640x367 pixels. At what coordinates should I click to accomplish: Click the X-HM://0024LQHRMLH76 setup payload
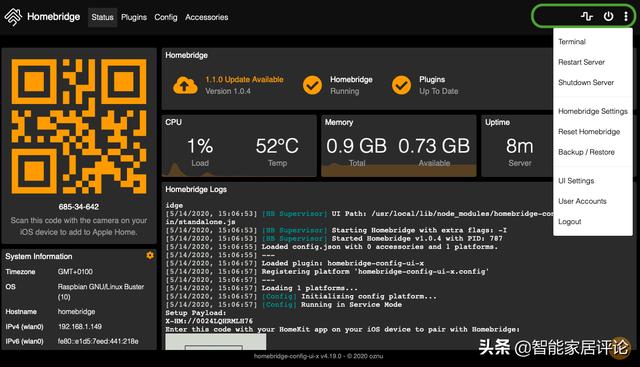pyautogui.click(x=209, y=321)
